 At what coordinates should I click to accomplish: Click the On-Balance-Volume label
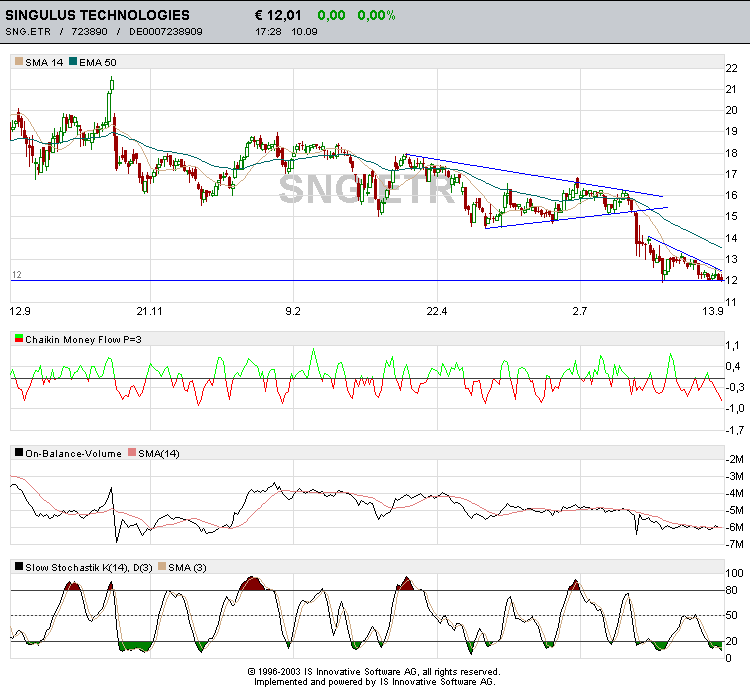(x=73, y=454)
